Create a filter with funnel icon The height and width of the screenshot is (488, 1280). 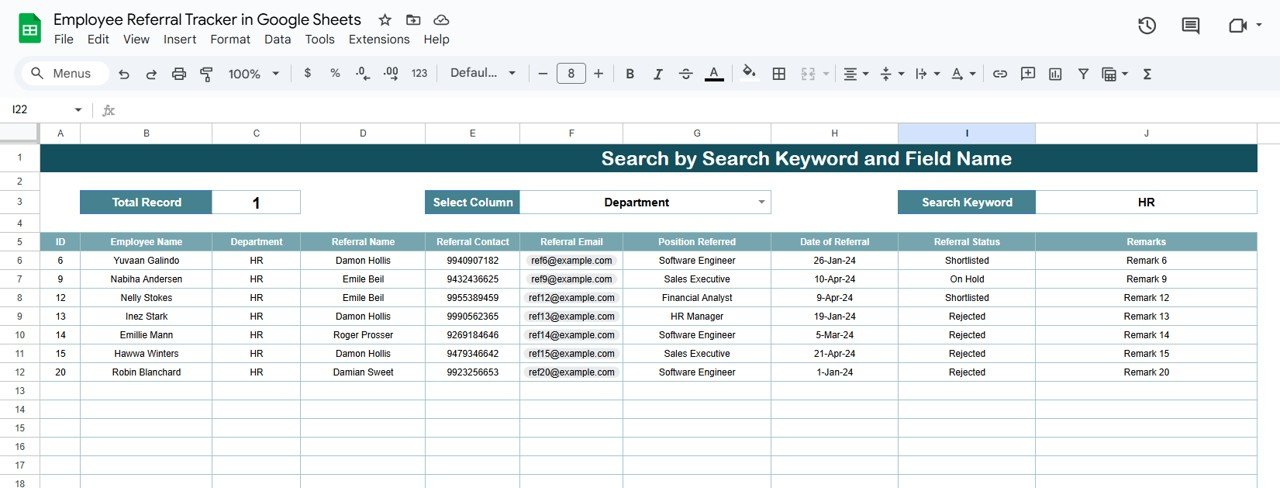coord(1083,74)
